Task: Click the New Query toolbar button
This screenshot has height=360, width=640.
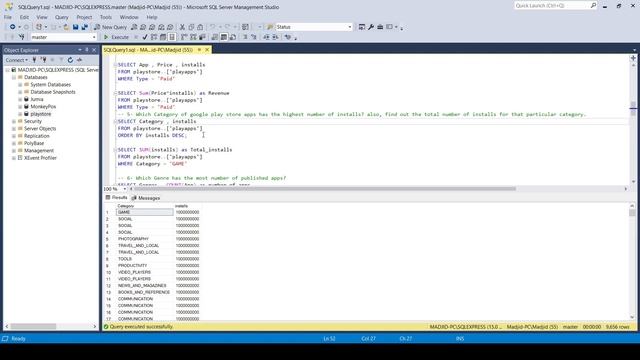Action: 110,27
